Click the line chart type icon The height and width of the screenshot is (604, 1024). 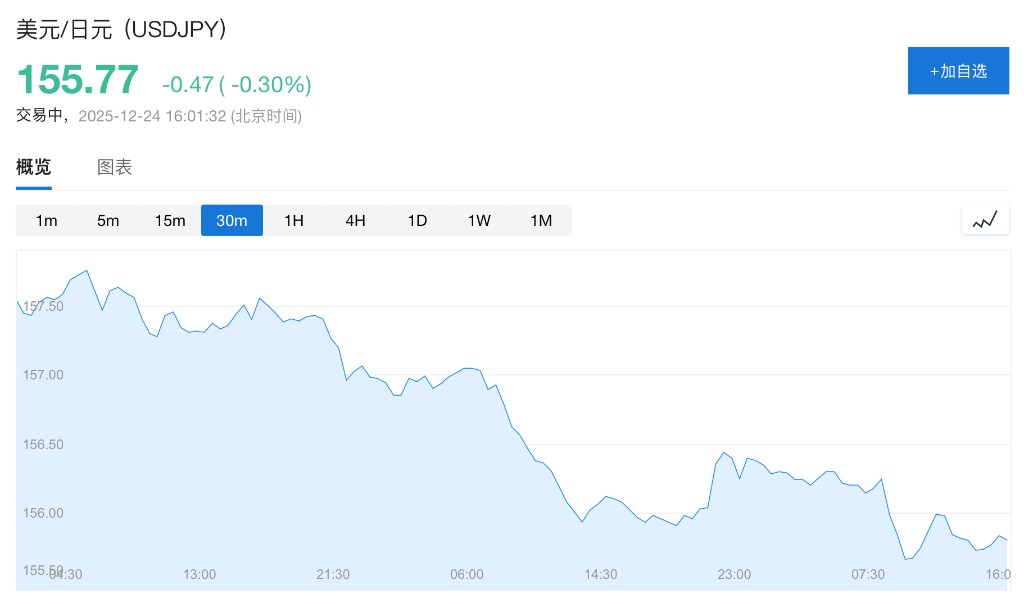[x=985, y=220]
